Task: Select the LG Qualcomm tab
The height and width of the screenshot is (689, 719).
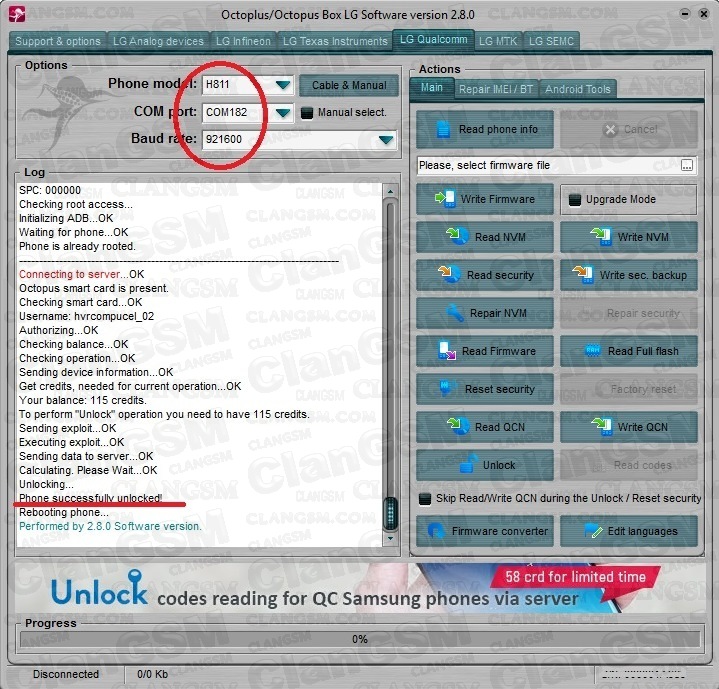Action: click(433, 39)
